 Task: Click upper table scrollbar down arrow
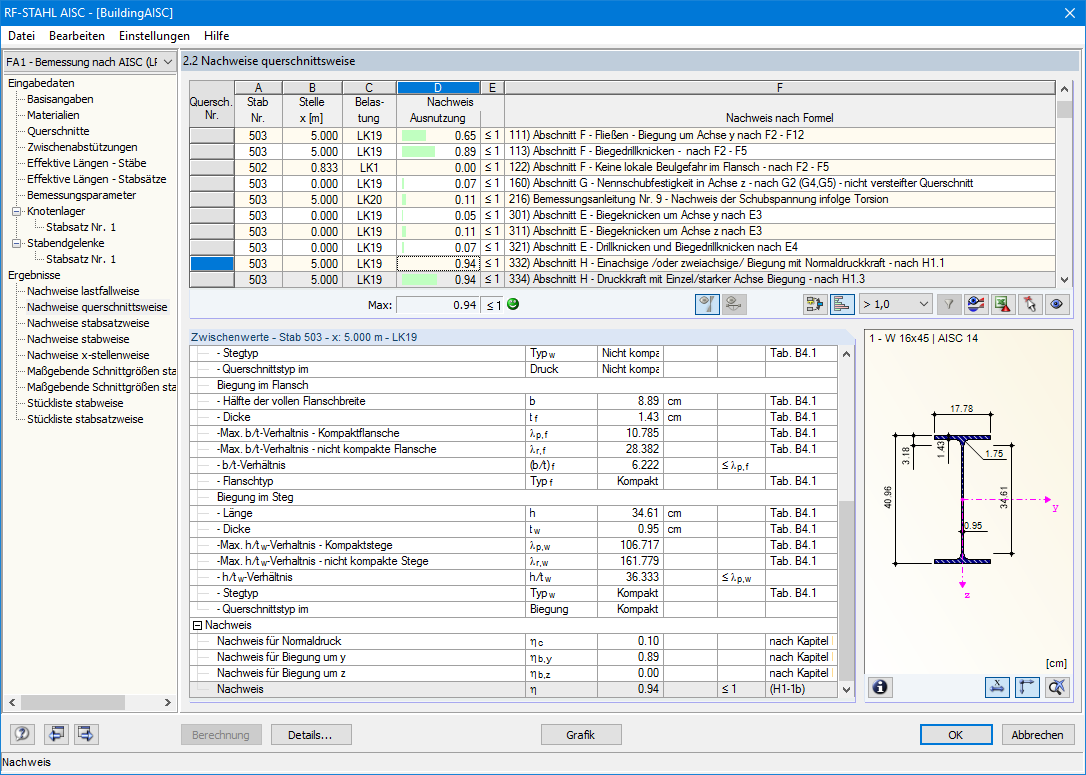click(1065, 280)
